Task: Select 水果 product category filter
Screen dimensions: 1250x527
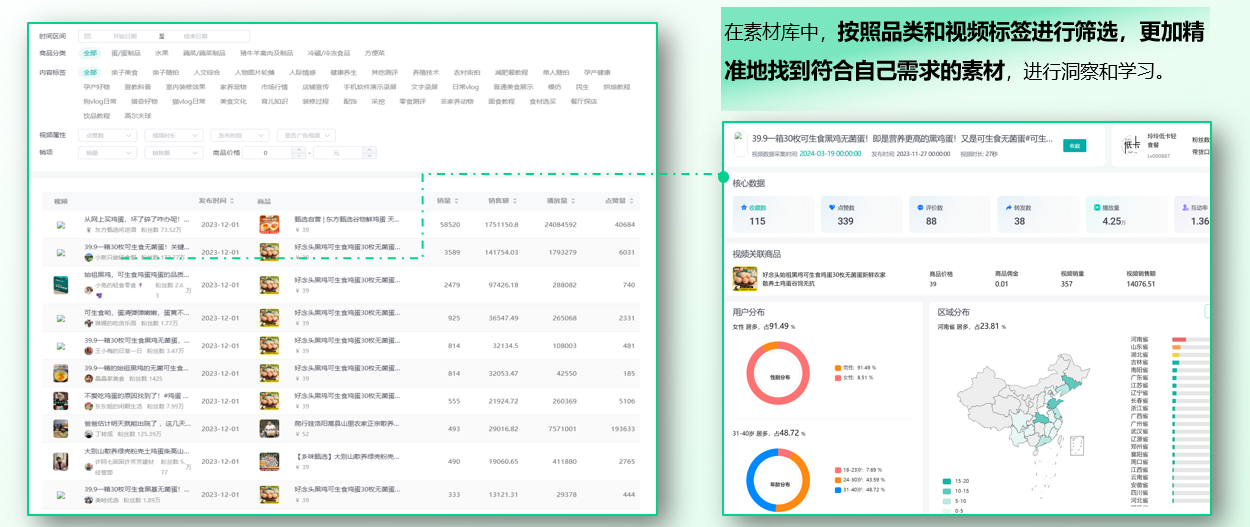Action: click(161, 53)
